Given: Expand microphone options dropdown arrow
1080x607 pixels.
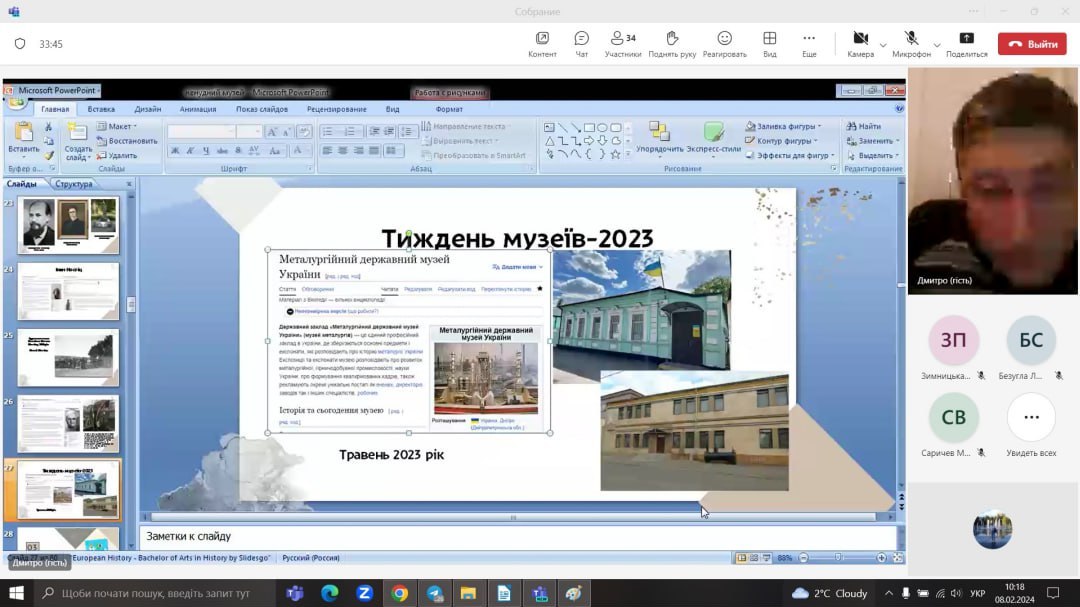Looking at the screenshot, I should (x=937, y=45).
